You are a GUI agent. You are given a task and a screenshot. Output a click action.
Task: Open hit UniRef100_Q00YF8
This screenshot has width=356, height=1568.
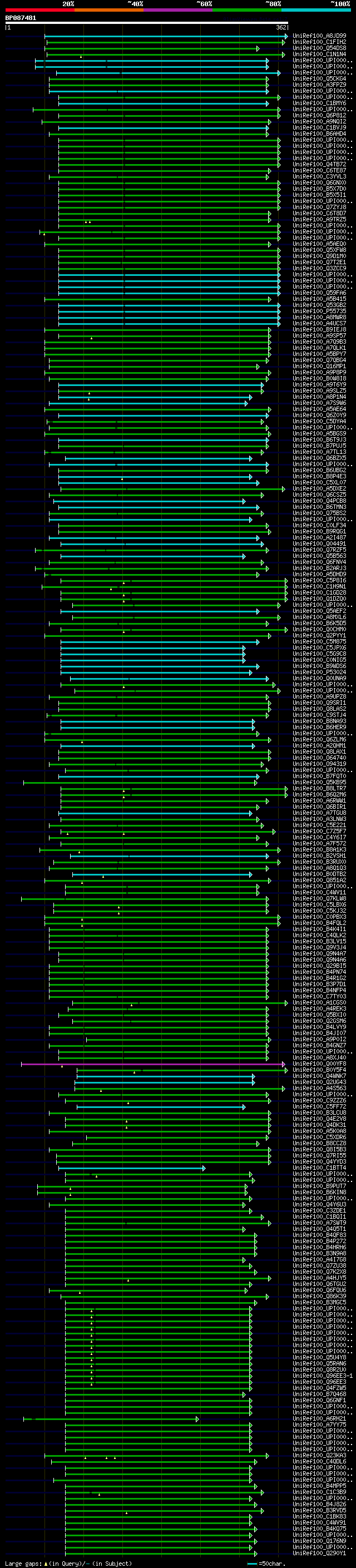[319, 1065]
